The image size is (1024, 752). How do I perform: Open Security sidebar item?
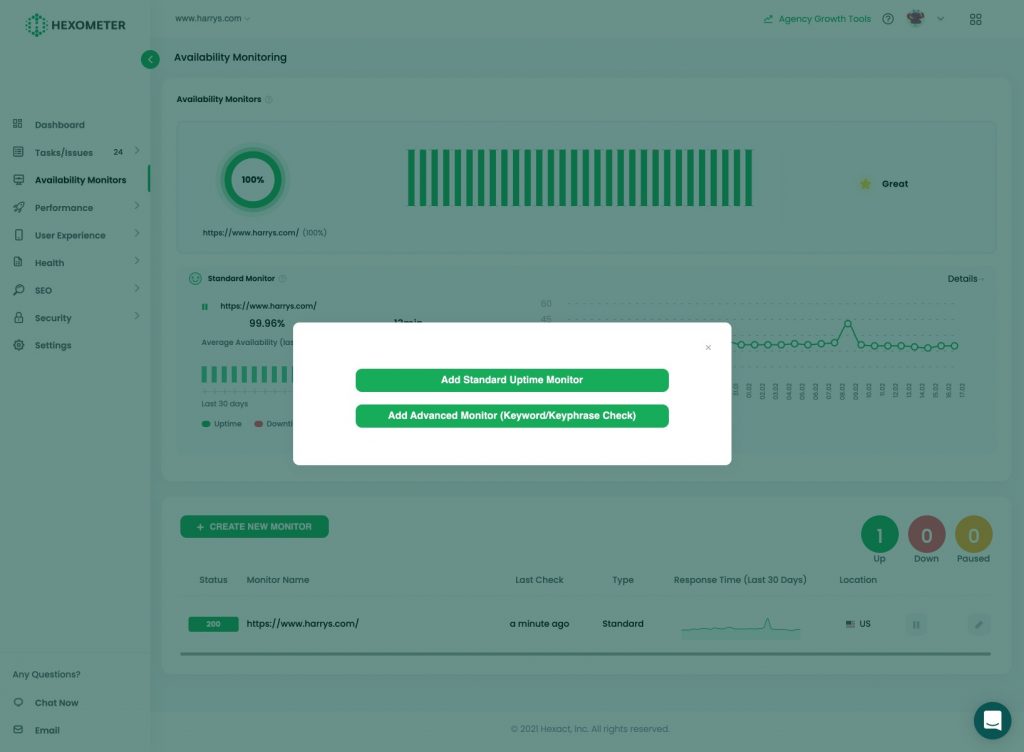click(53, 318)
